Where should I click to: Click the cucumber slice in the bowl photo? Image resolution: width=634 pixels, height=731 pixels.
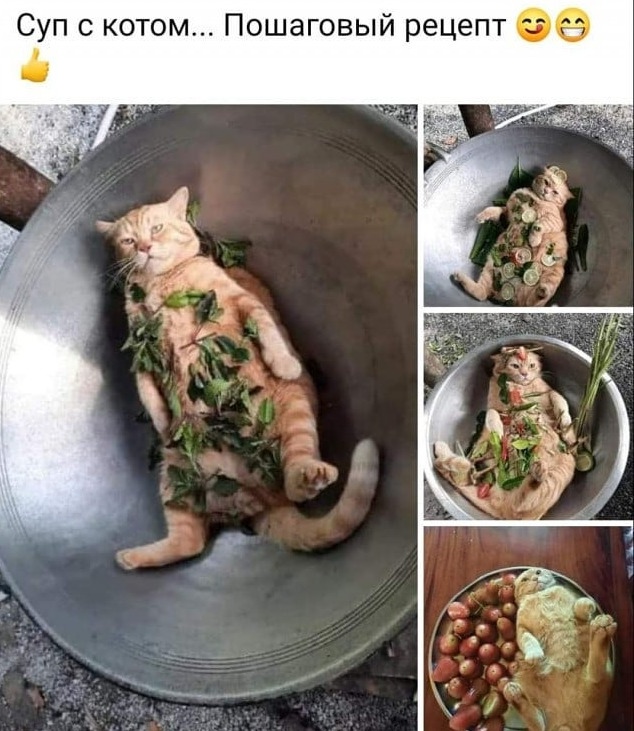[x=585, y=460]
